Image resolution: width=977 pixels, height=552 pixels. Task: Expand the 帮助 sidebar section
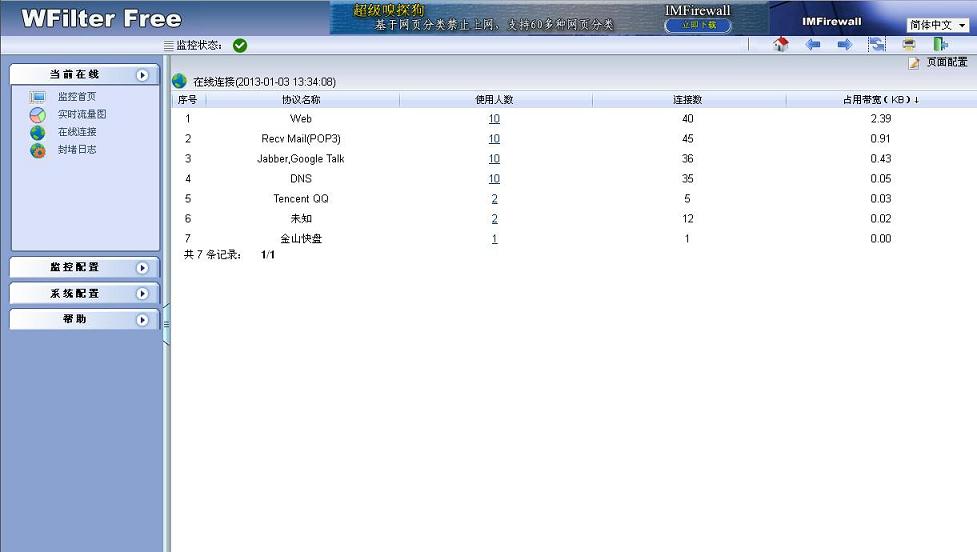(142, 320)
